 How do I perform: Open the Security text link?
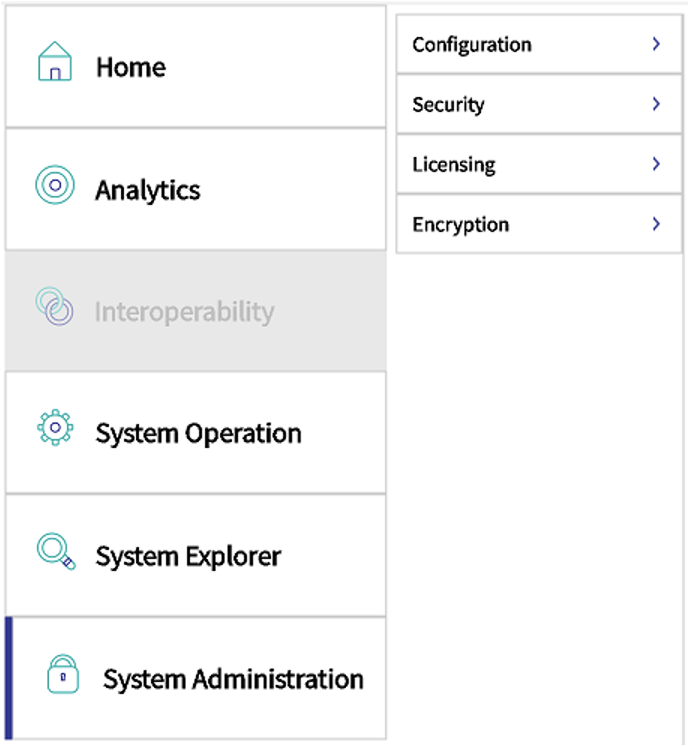point(448,105)
